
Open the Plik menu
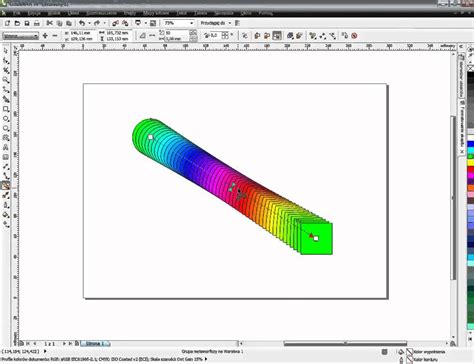coord(18,13)
